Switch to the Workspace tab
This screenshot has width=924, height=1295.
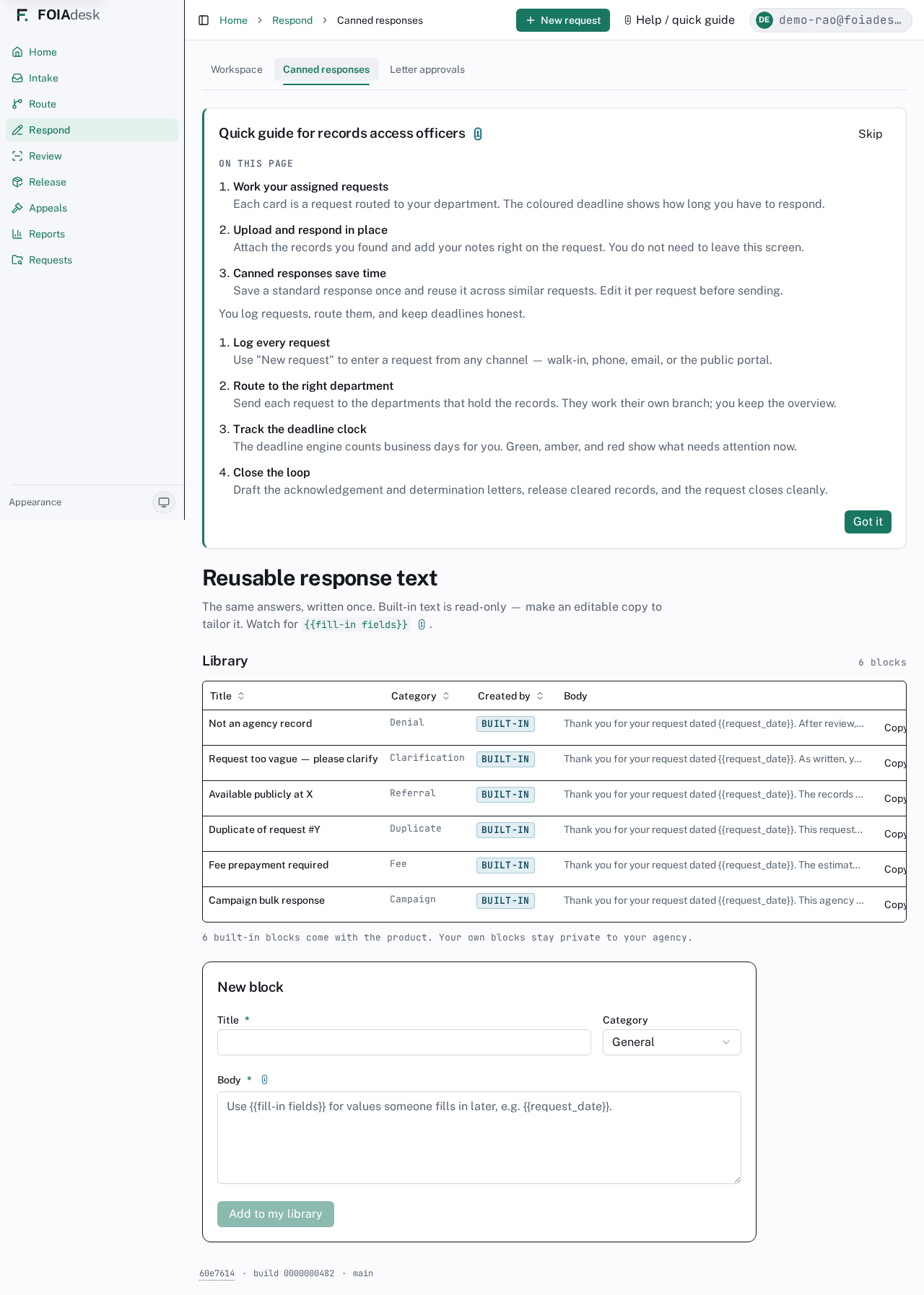[x=237, y=70]
